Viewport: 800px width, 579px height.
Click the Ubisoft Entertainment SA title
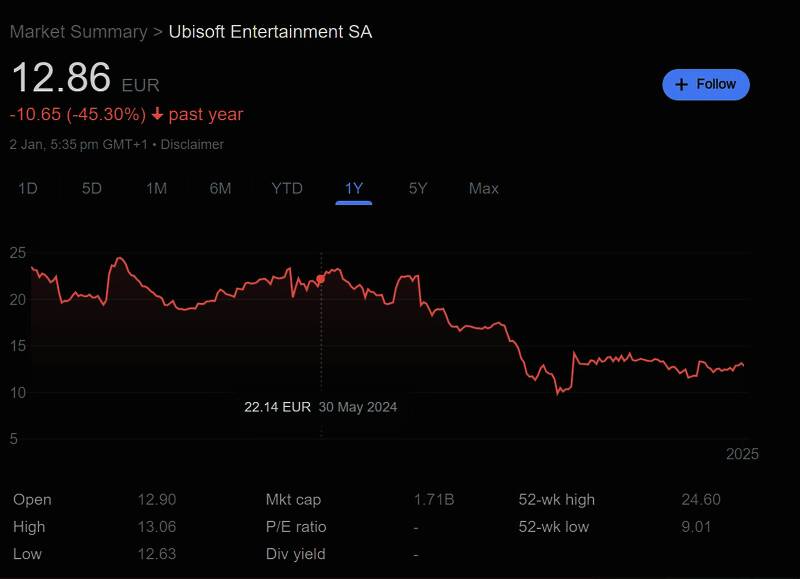(270, 32)
